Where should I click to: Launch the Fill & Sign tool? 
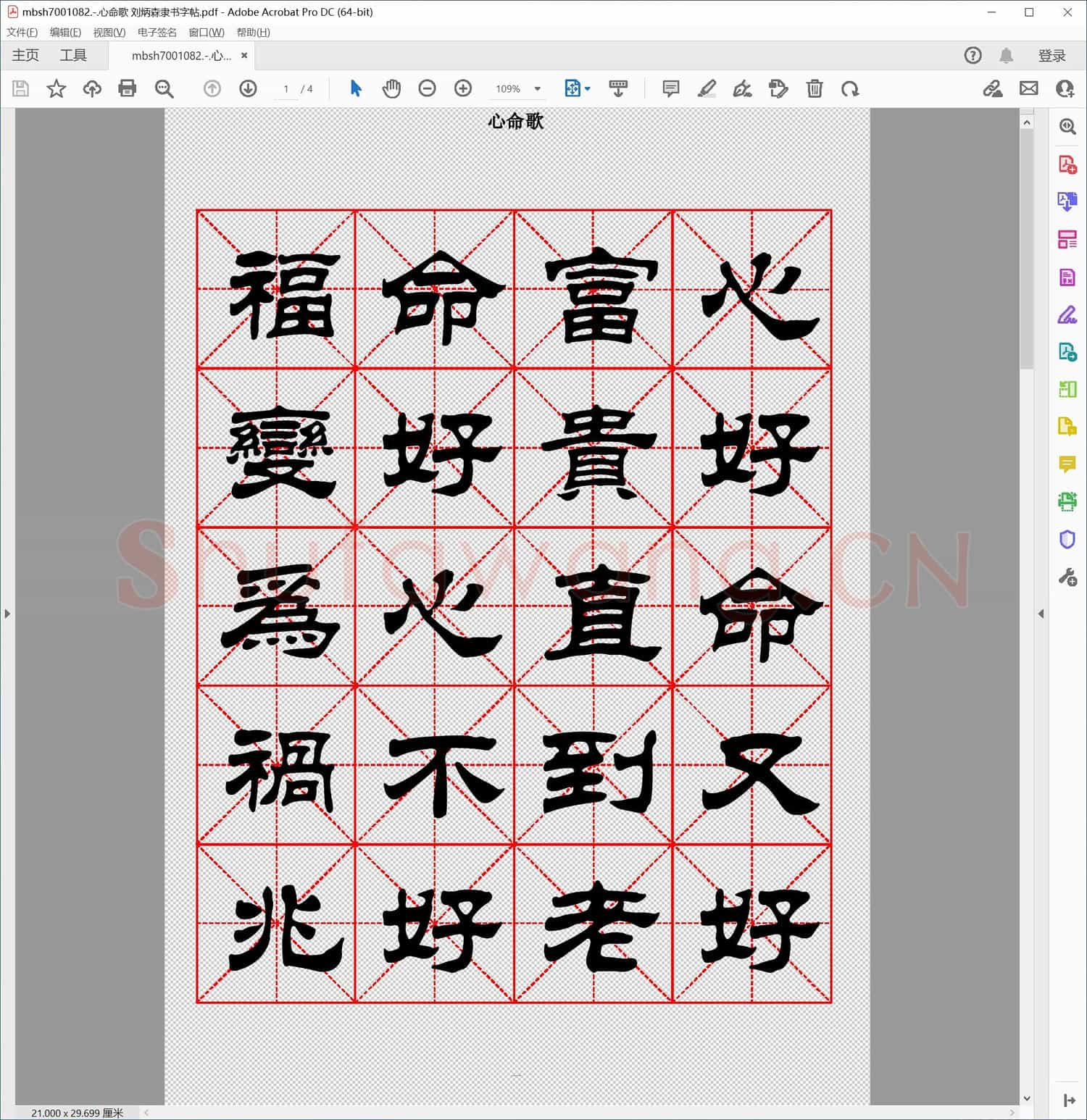pyautogui.click(x=1067, y=314)
